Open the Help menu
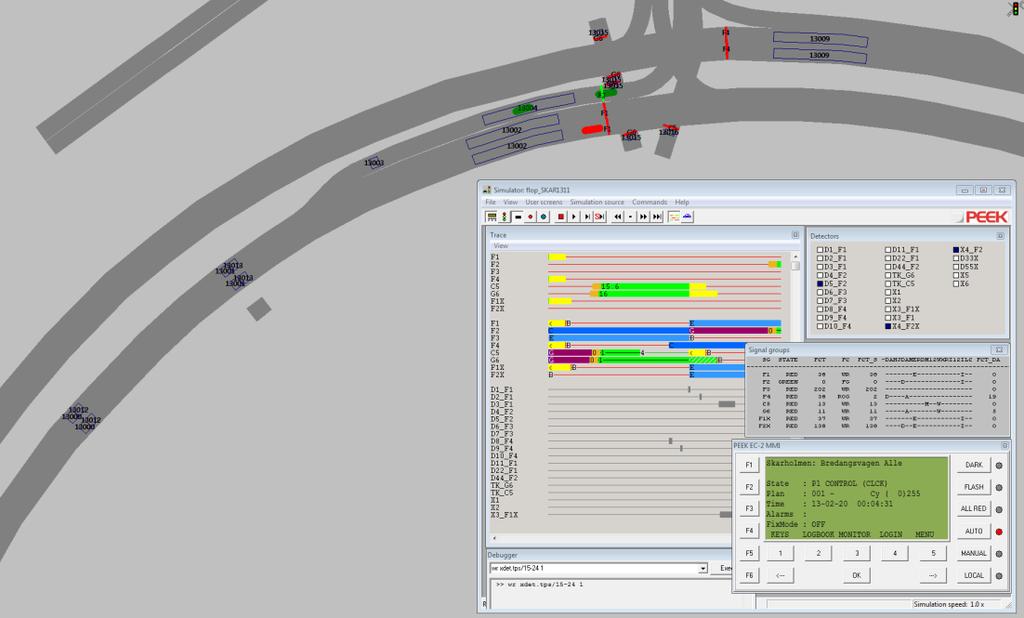The width and height of the screenshot is (1024, 618). click(682, 202)
